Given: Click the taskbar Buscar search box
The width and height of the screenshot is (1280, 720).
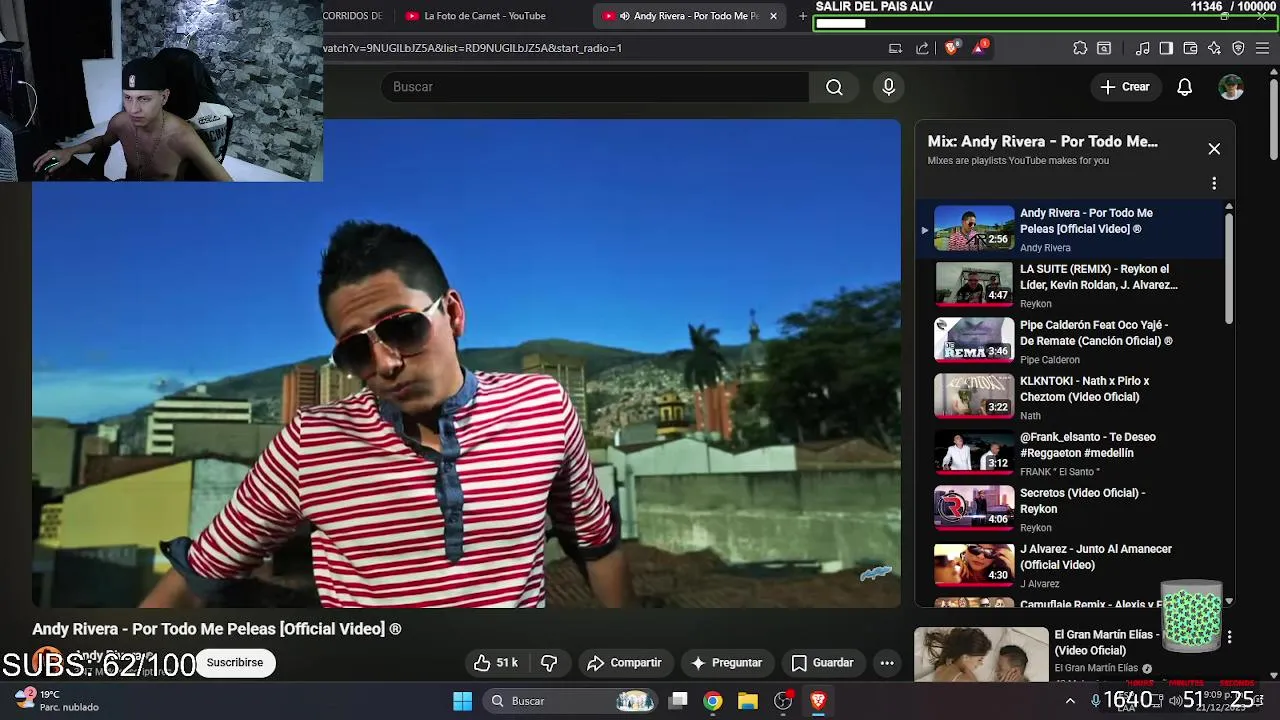Looking at the screenshot, I should (570, 701).
